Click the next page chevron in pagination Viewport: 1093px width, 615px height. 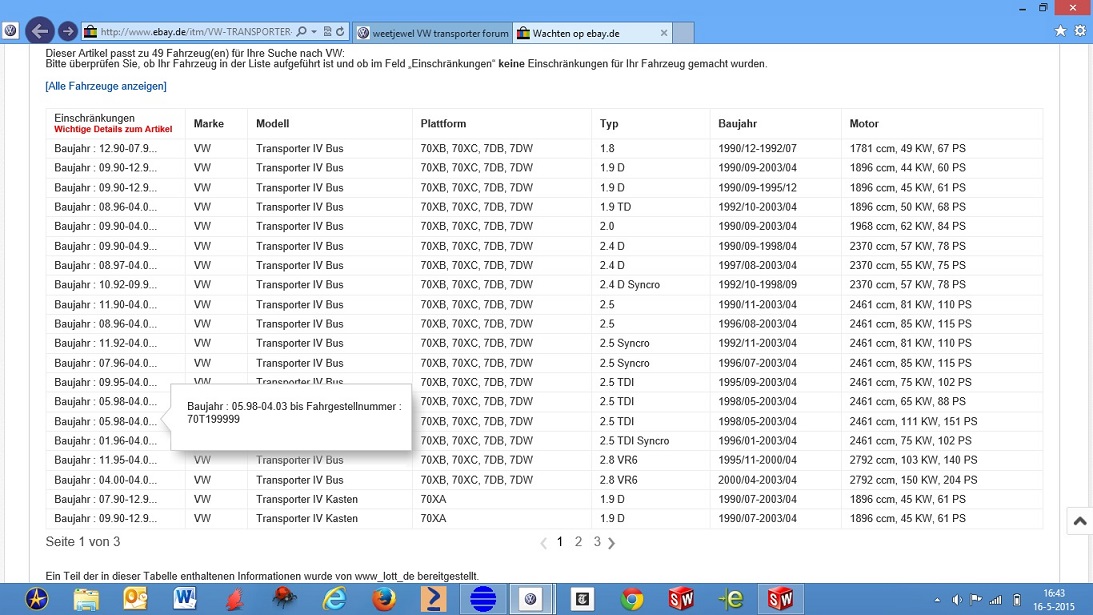[x=611, y=543]
